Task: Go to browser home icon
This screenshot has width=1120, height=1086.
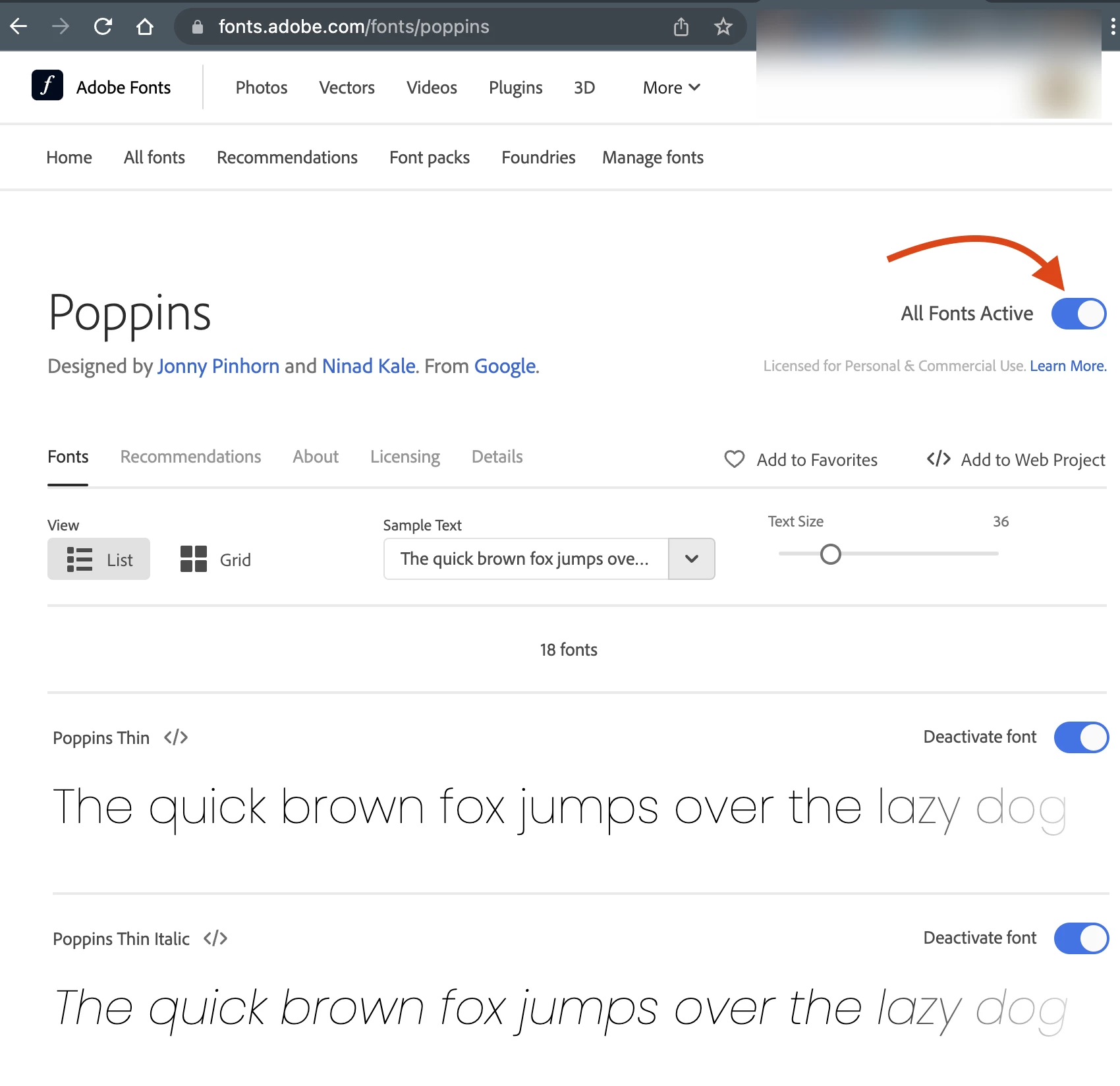Action: point(145,26)
